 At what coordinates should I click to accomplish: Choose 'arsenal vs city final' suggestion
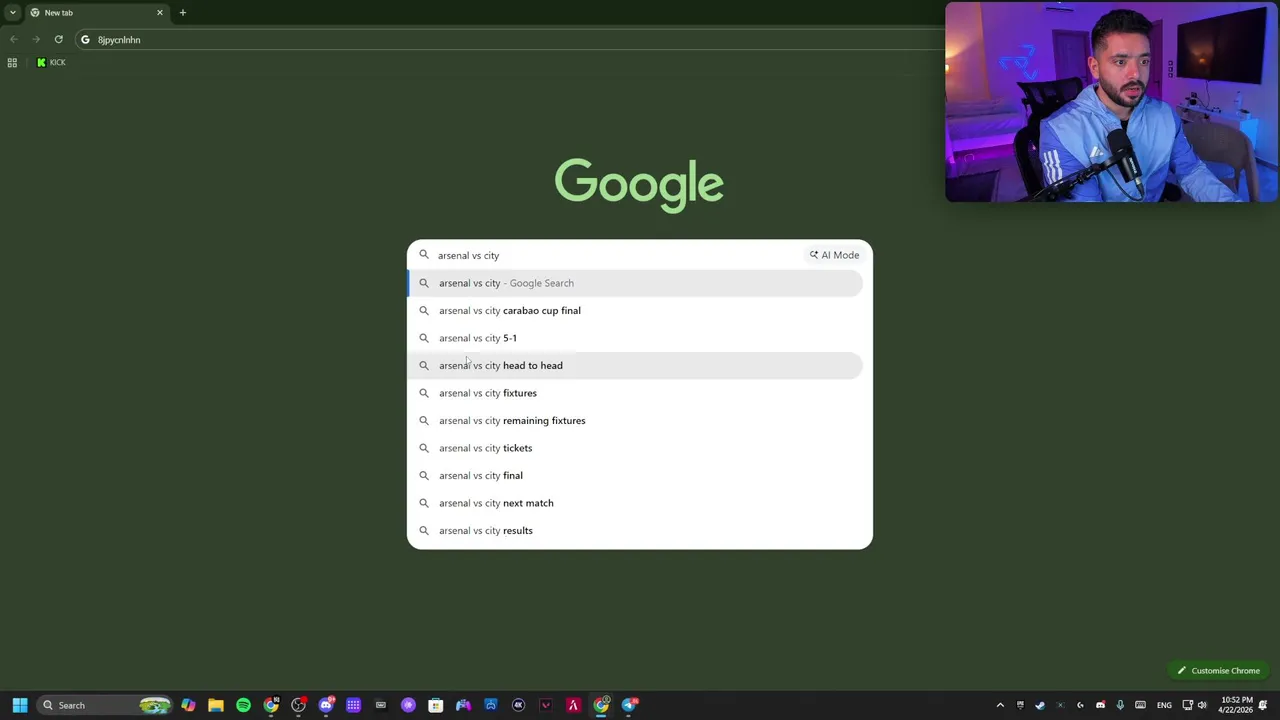[634, 475]
